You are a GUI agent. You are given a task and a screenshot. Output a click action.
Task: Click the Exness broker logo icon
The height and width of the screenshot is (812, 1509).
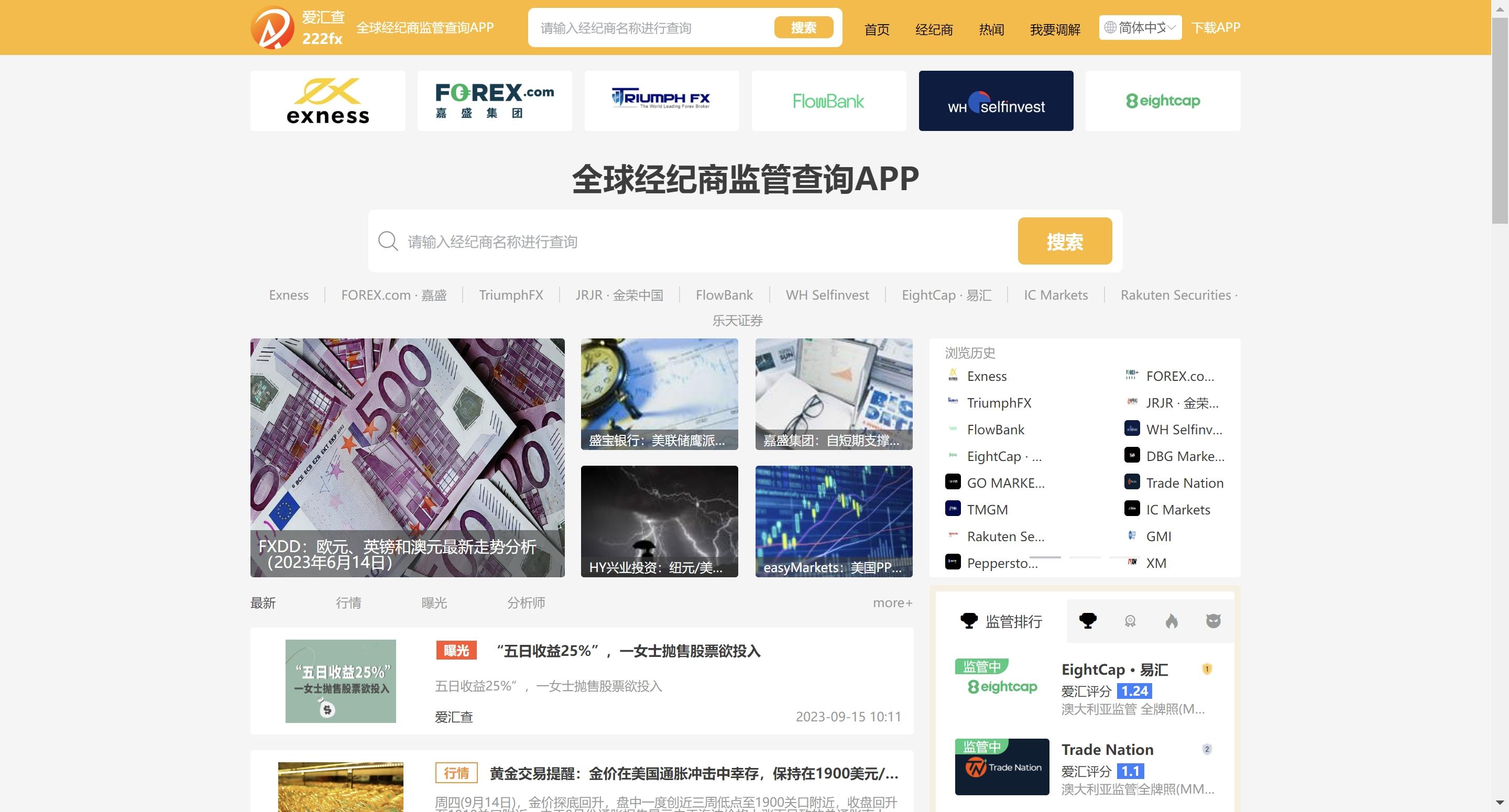click(327, 101)
